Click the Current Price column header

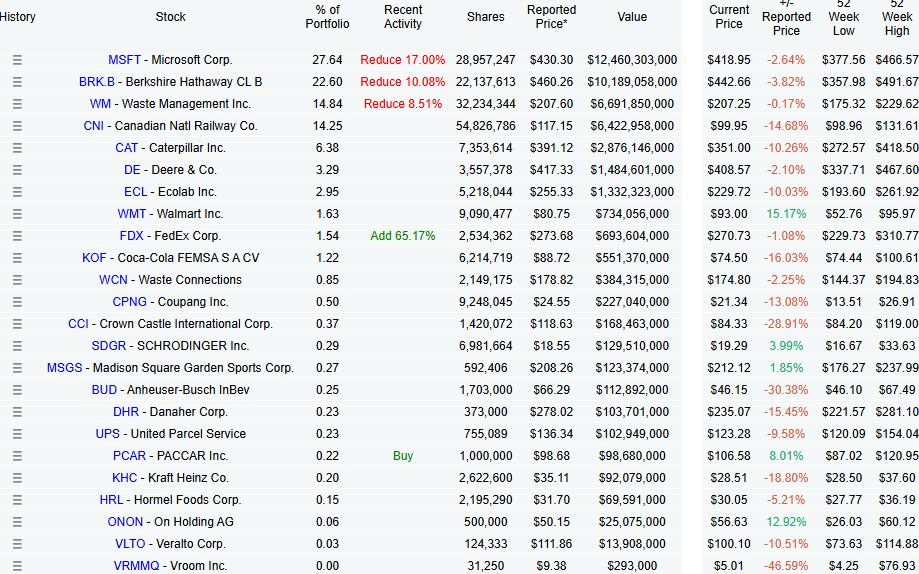click(x=729, y=17)
